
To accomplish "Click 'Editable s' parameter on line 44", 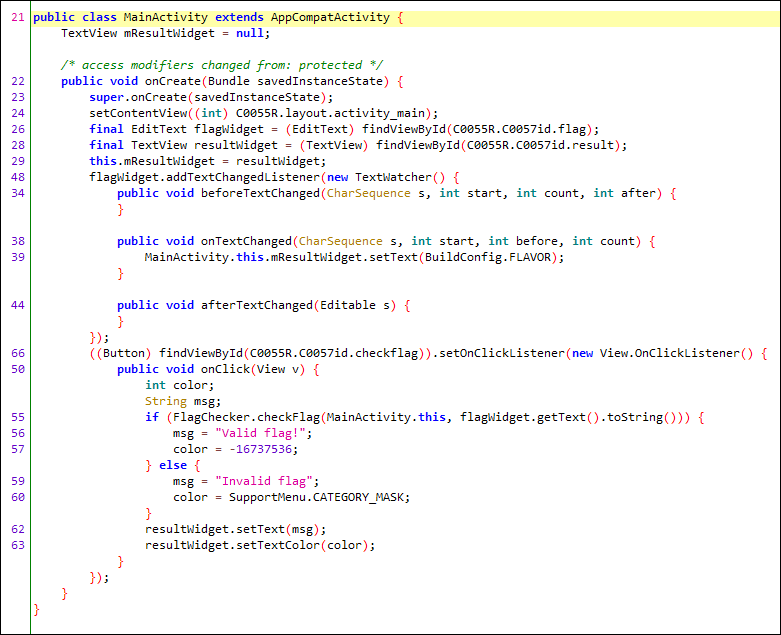I will (x=355, y=305).
